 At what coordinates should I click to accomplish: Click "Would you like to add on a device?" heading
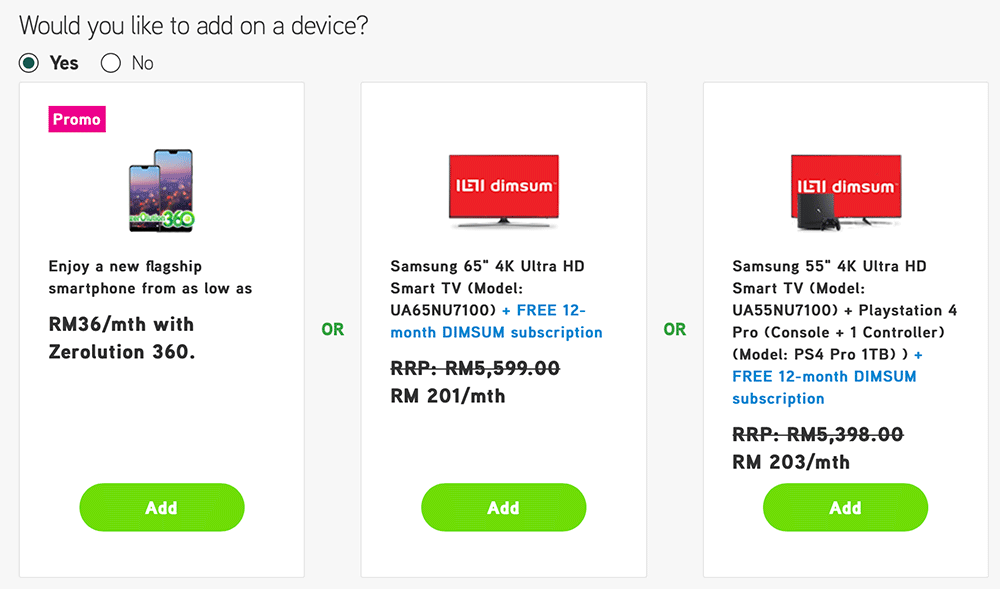coord(194,25)
